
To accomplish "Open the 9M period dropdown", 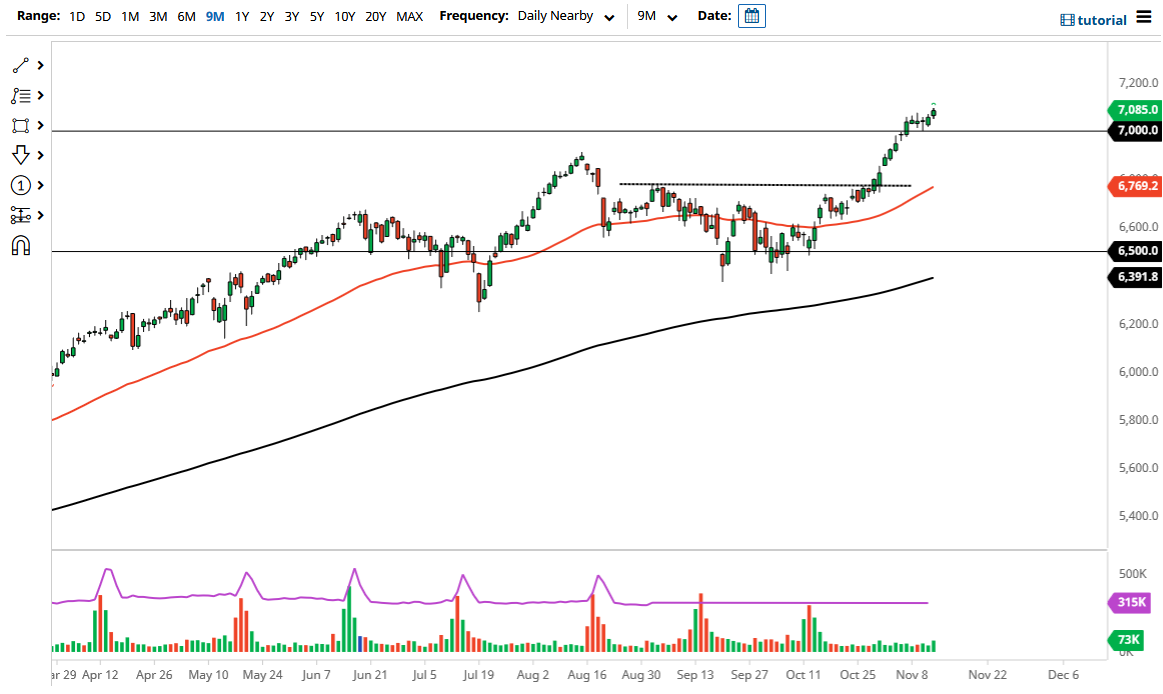I will 657,16.
